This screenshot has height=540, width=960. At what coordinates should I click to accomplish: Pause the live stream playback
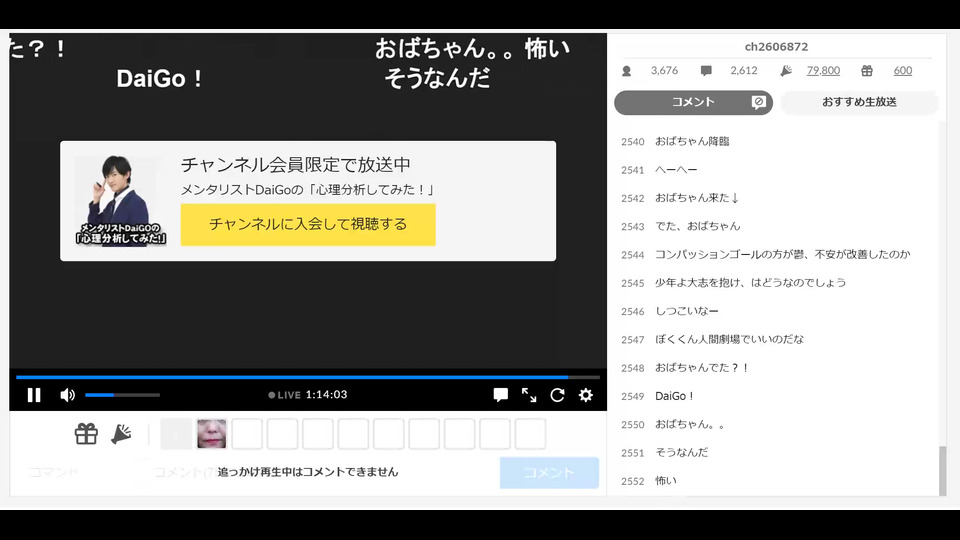[34, 395]
